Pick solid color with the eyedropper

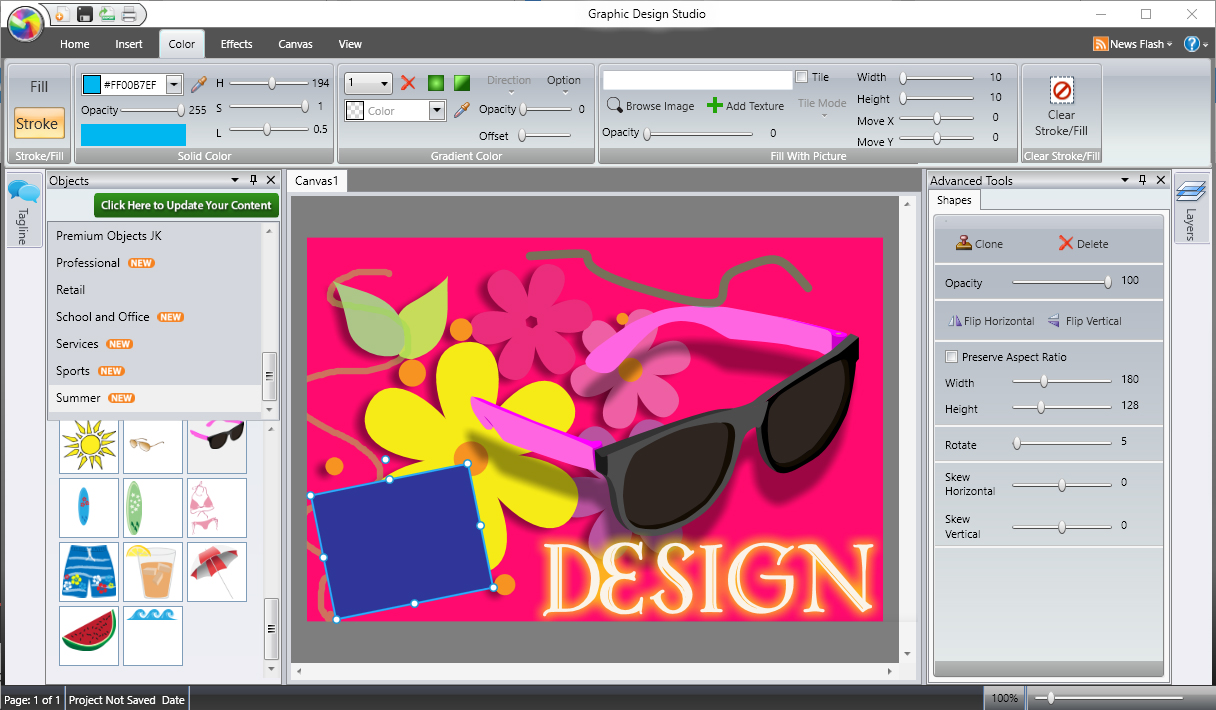[198, 84]
